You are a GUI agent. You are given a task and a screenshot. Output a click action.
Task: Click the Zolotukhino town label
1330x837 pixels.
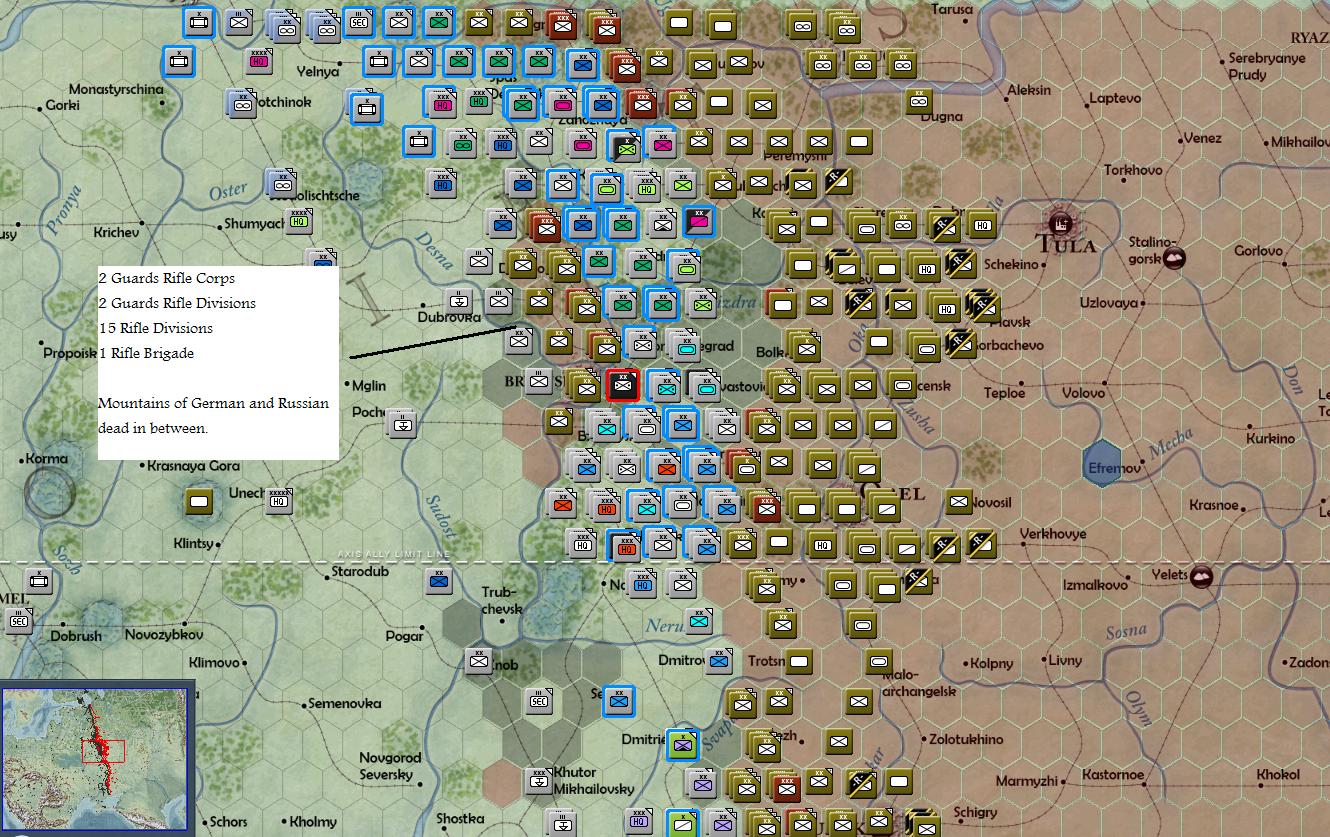pyautogui.click(x=966, y=739)
